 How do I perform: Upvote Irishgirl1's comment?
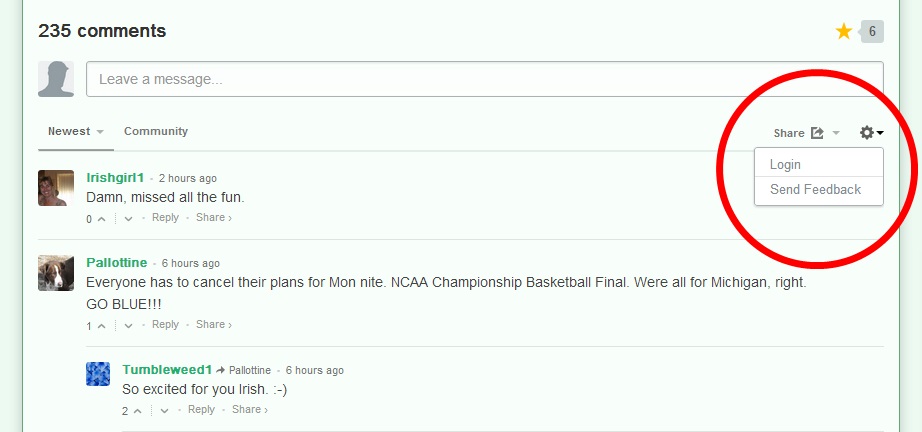(102, 219)
